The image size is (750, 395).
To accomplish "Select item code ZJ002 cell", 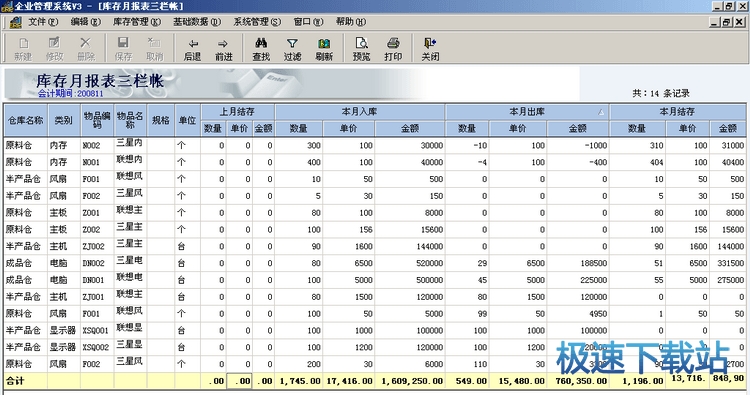I will click(x=97, y=246).
